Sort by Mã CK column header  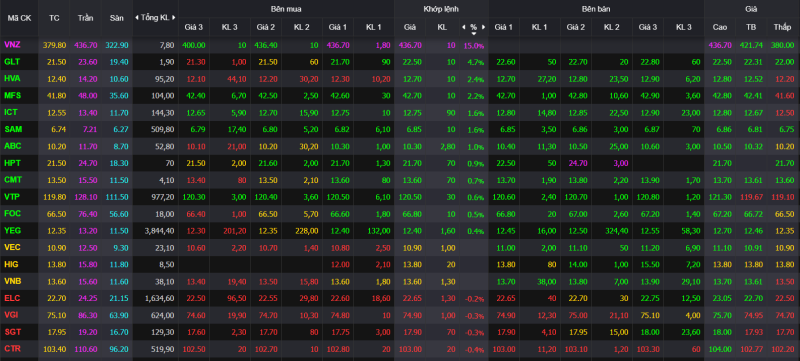click(19, 18)
